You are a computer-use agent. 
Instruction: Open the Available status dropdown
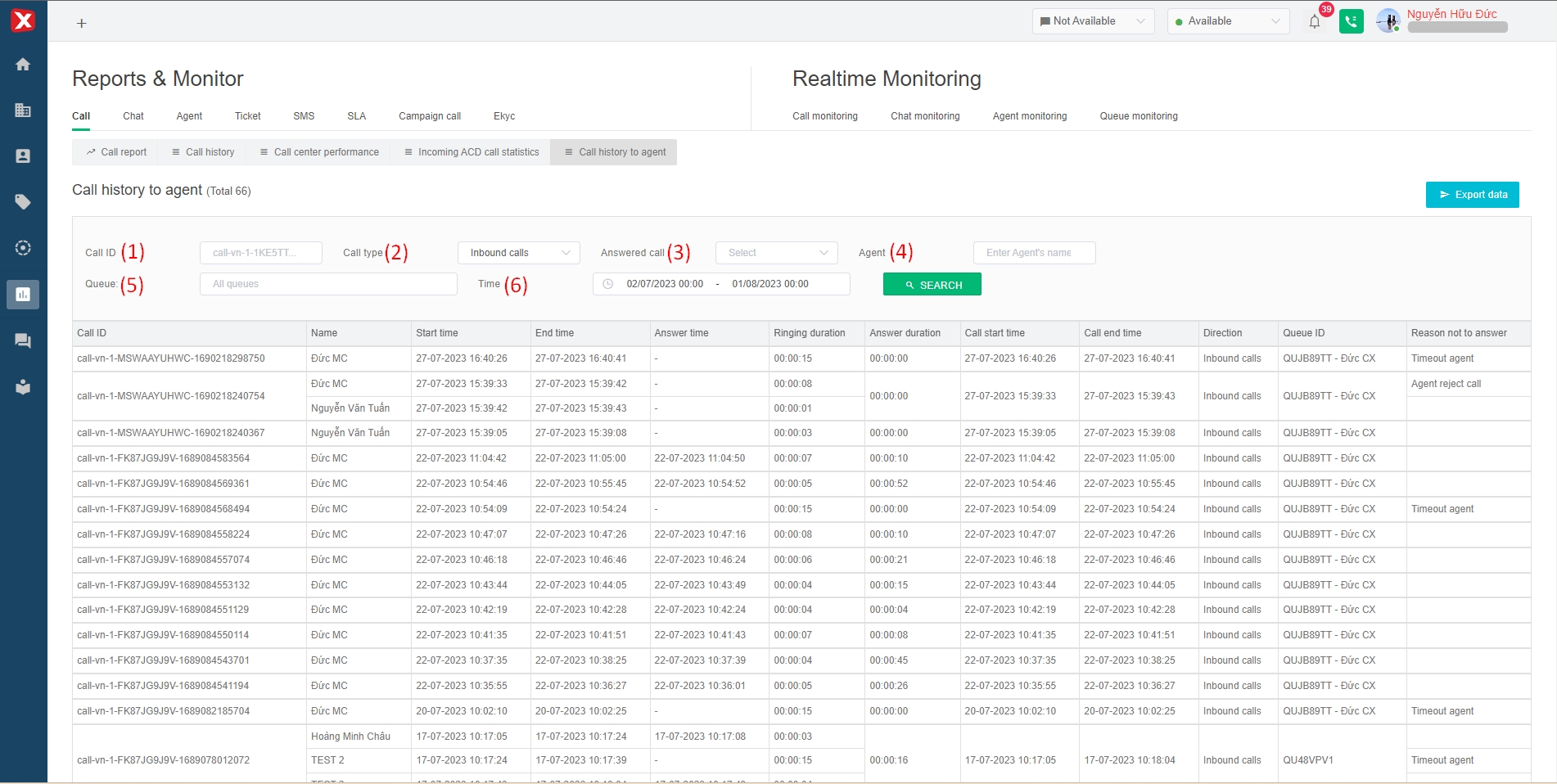(x=1228, y=21)
